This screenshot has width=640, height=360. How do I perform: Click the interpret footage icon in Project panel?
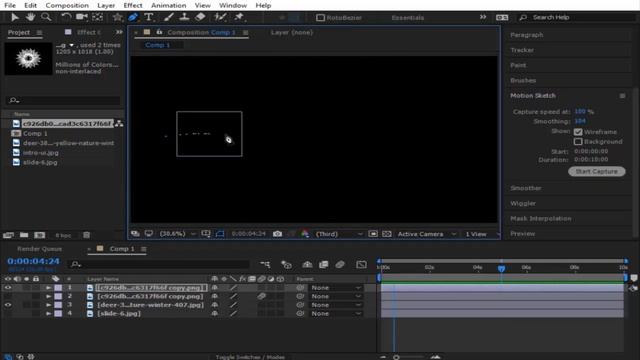click(8, 235)
